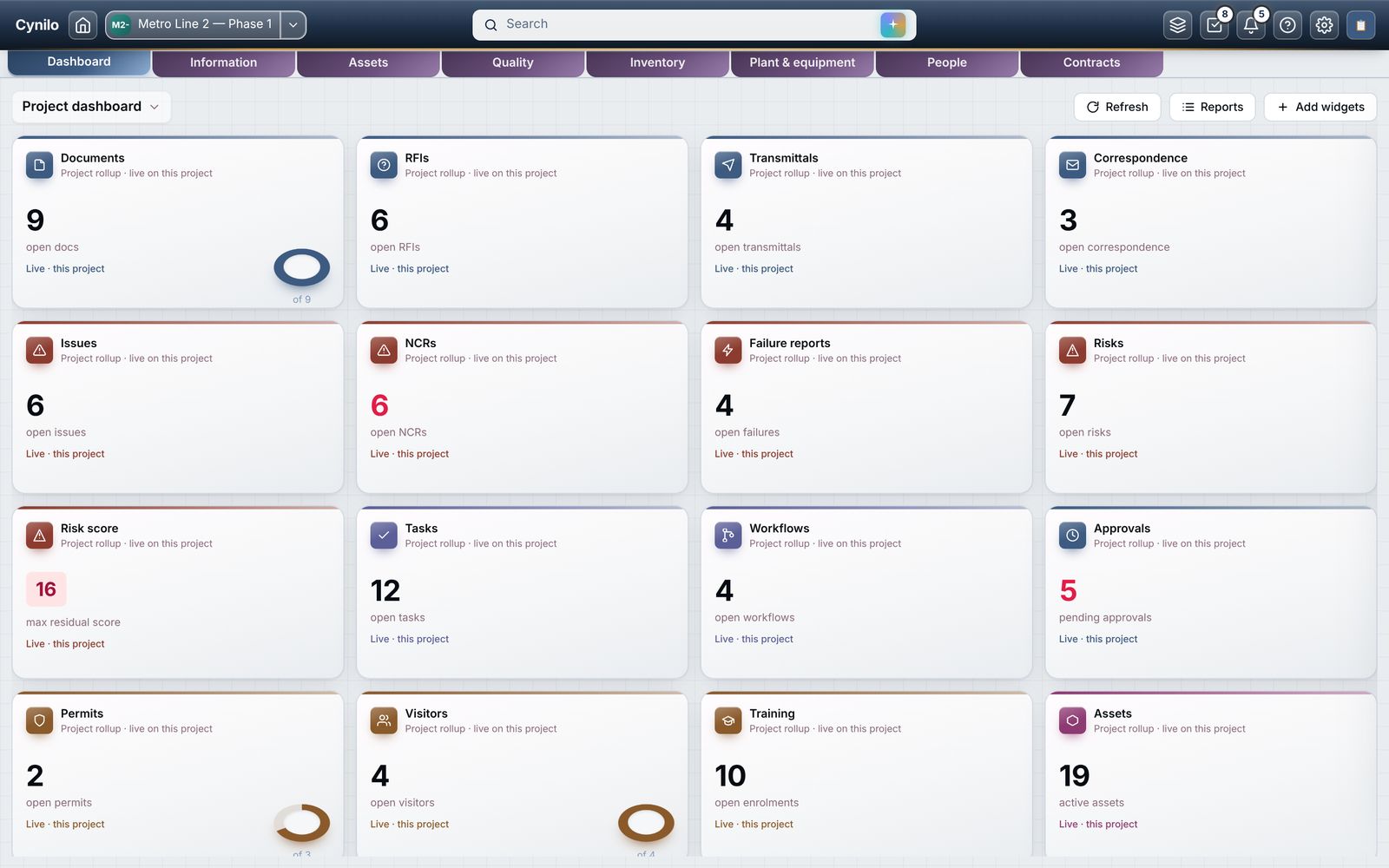Image resolution: width=1389 pixels, height=868 pixels.
Task: Click the Refresh button
Action: [1117, 107]
